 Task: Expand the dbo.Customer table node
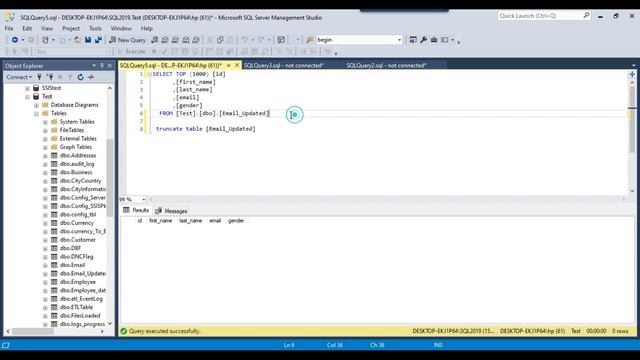[x=45, y=240]
